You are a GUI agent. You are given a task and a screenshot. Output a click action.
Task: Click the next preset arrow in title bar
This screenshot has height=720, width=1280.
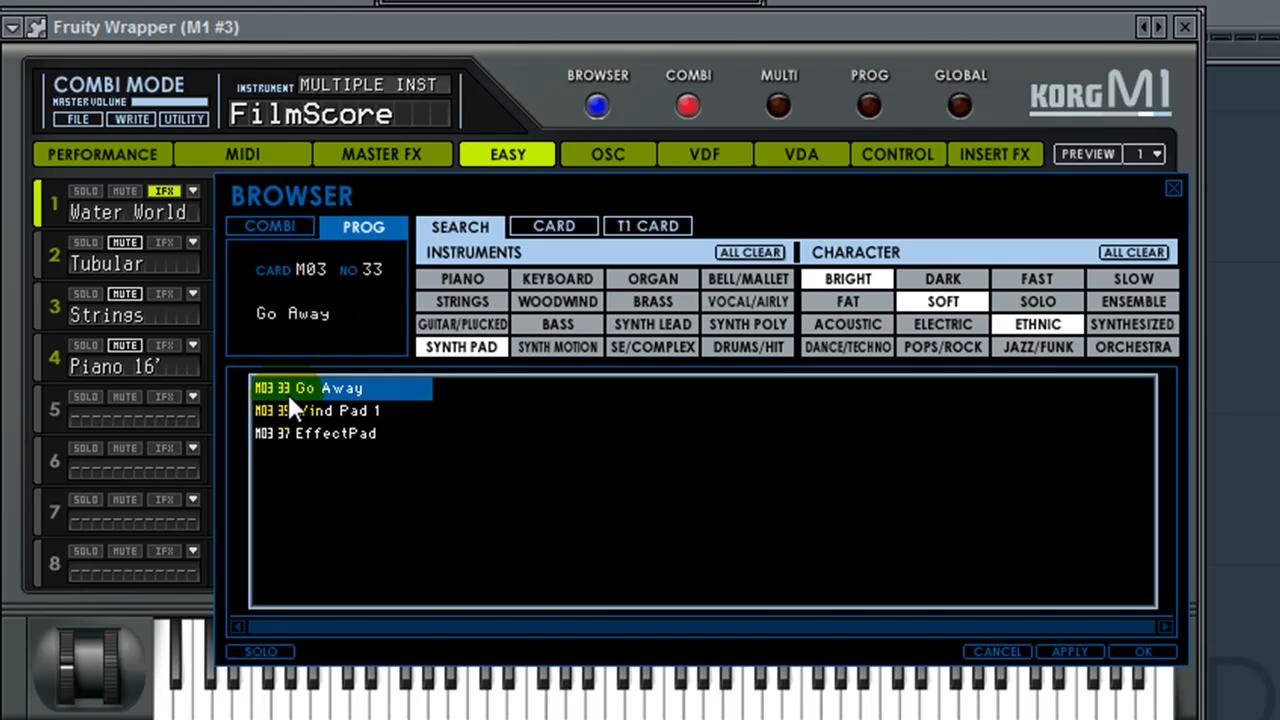point(1160,27)
